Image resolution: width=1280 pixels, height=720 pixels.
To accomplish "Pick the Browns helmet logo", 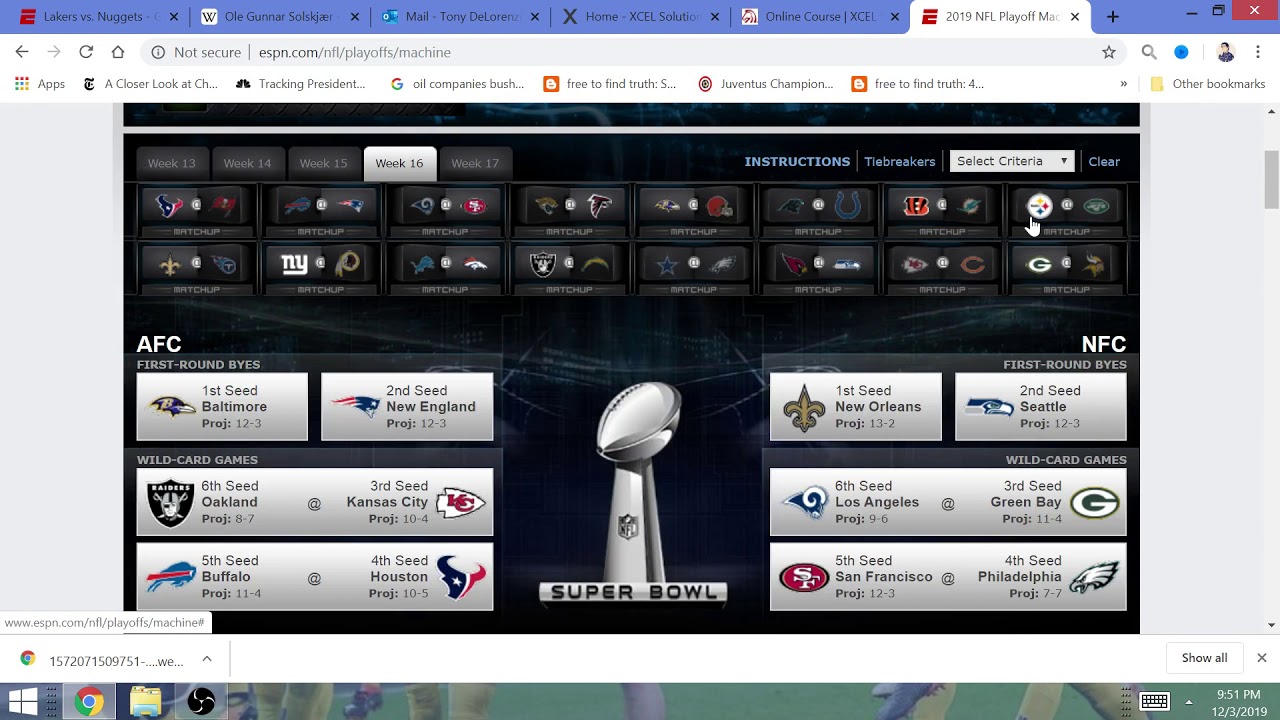I will coord(719,206).
